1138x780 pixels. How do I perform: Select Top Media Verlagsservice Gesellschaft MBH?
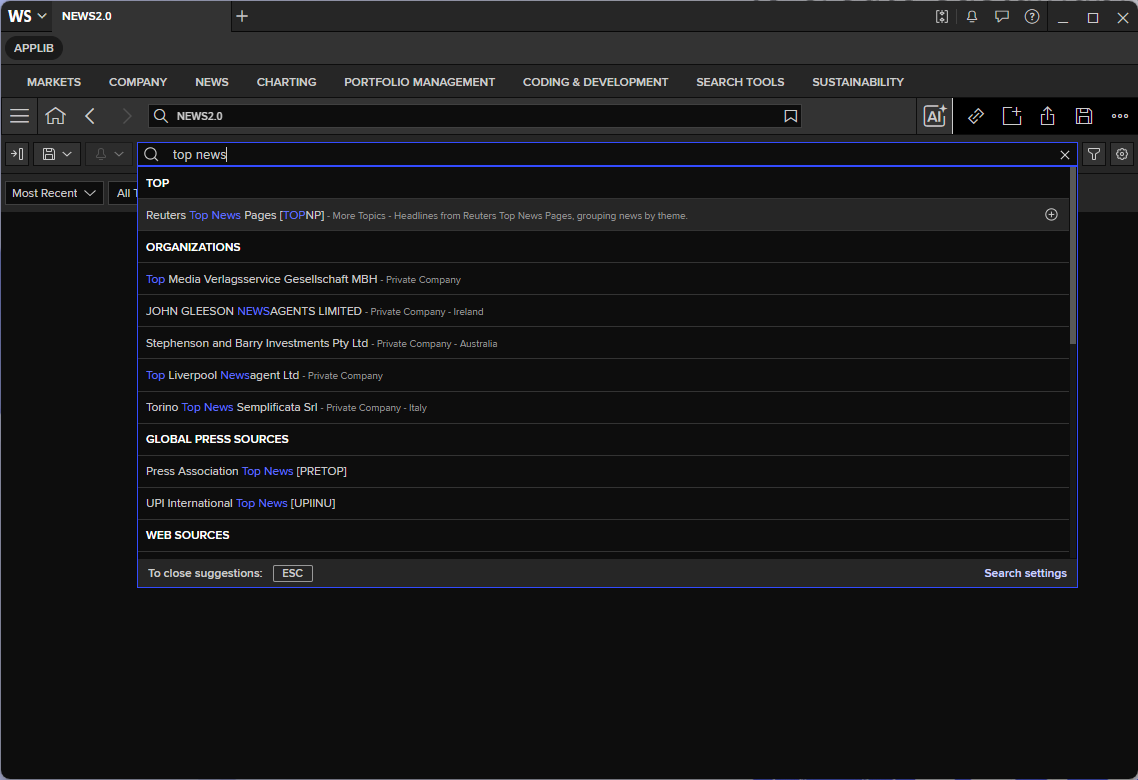(603, 279)
